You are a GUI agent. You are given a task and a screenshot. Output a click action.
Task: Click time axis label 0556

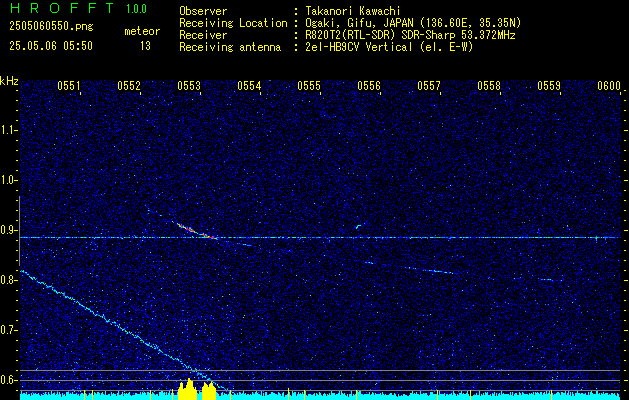click(x=369, y=85)
